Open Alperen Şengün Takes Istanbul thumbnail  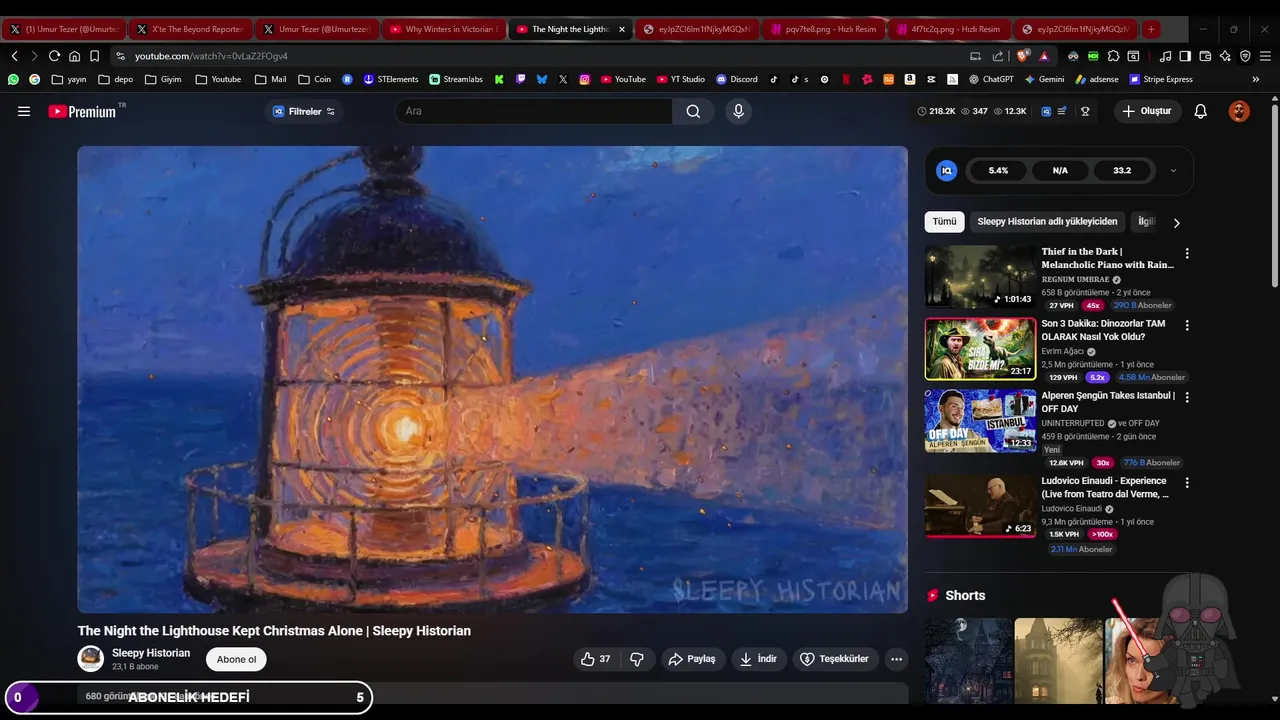pyautogui.click(x=980, y=421)
